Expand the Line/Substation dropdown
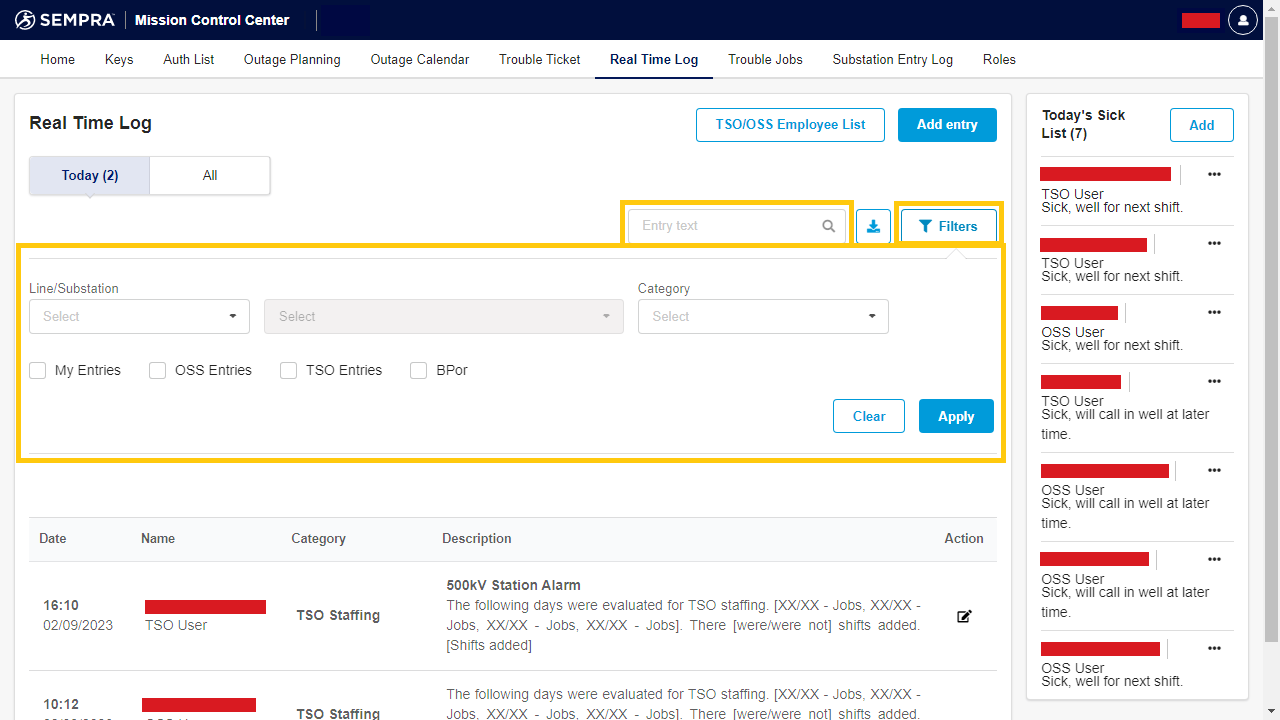Screen dimensions: 1280x720 tap(139, 316)
